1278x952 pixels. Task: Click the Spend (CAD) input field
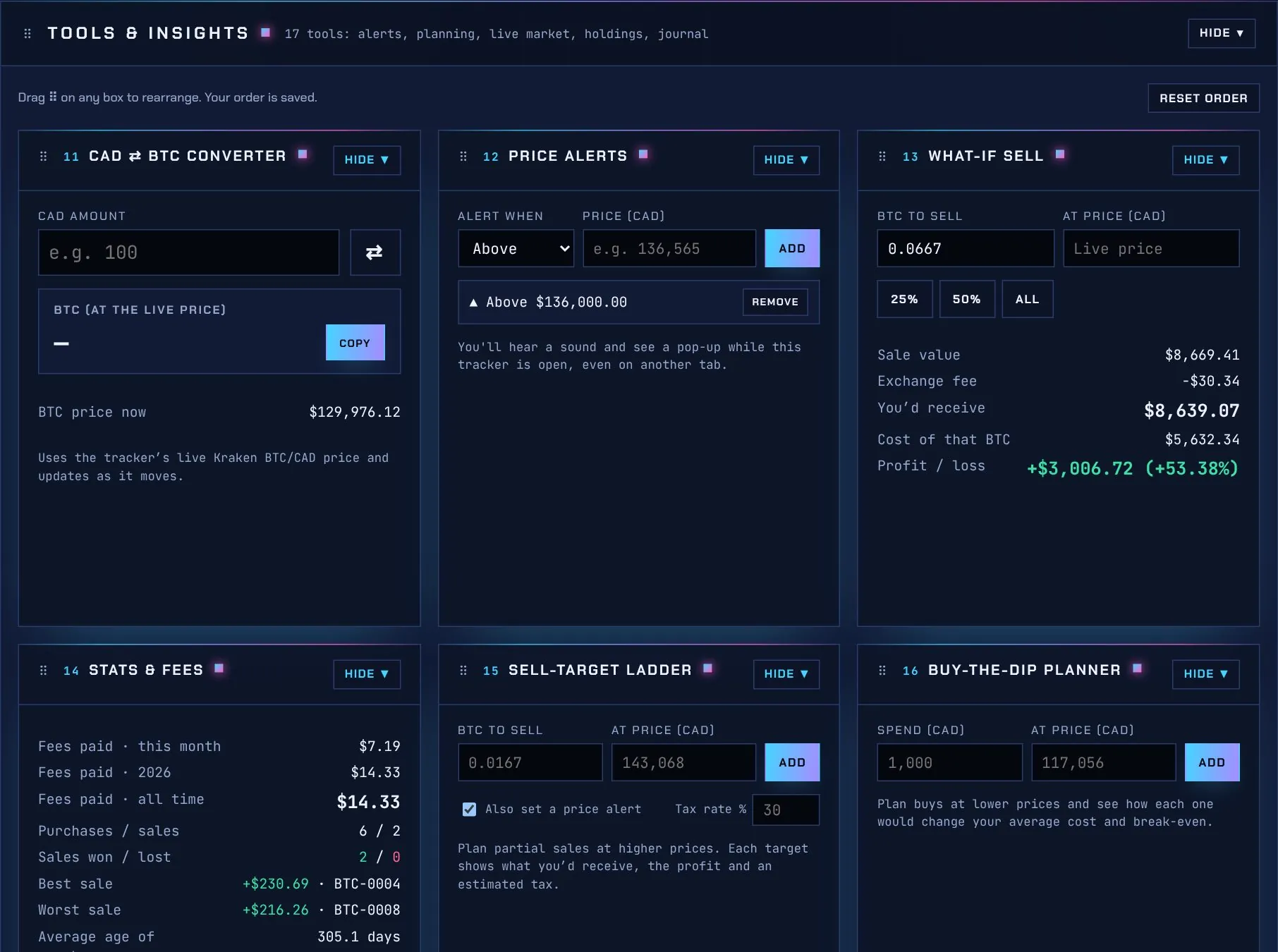coord(949,762)
